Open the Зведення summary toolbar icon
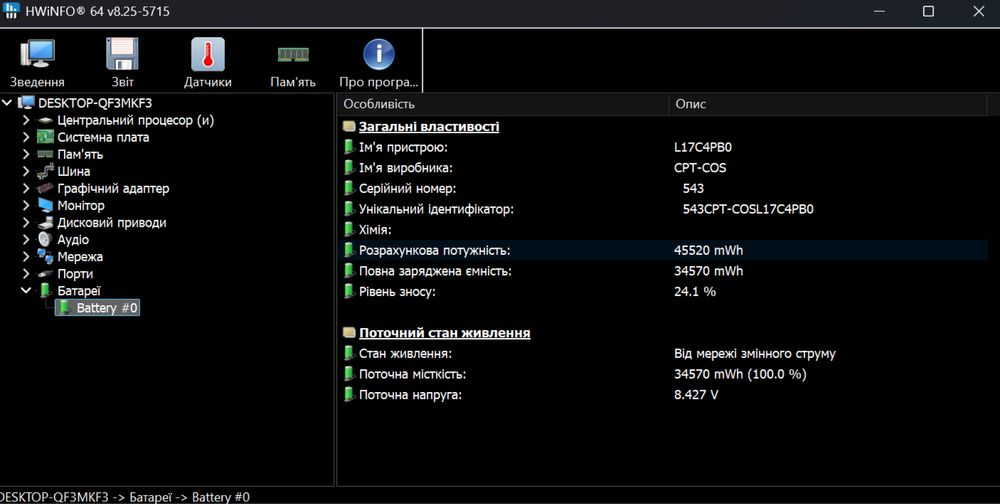The height and width of the screenshot is (504, 1000). pos(37,54)
